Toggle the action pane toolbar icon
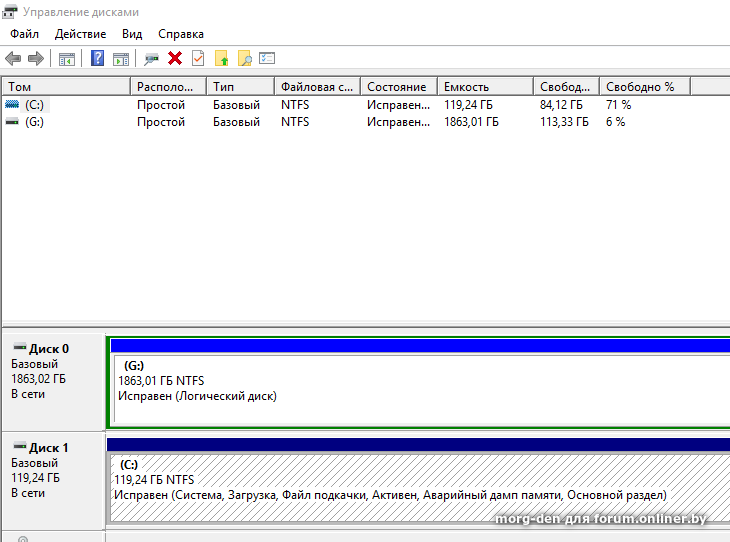Image resolution: width=730 pixels, height=542 pixels. click(121, 59)
